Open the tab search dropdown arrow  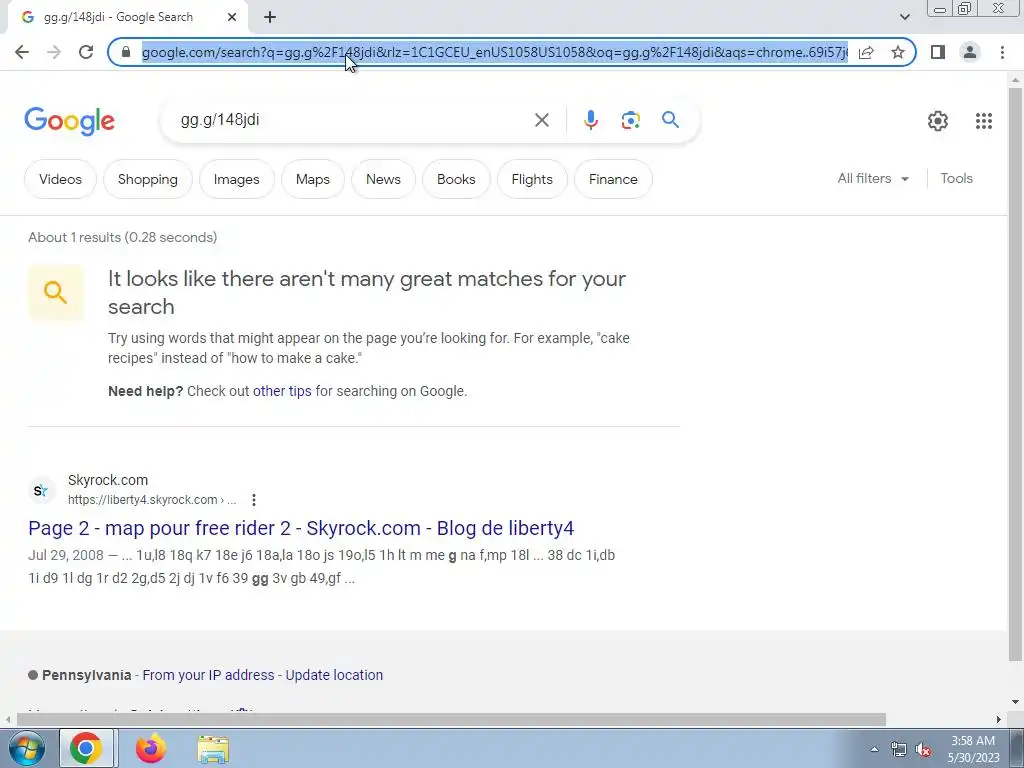click(x=904, y=17)
